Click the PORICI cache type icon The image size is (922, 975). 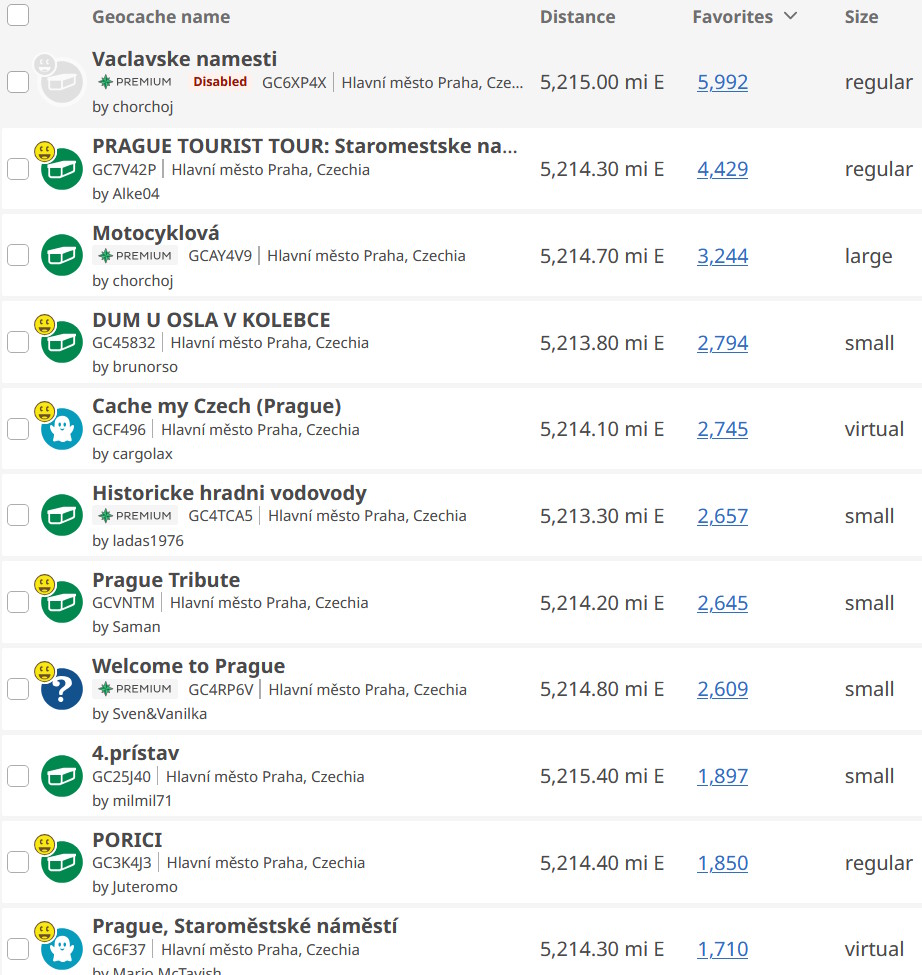pyautogui.click(x=62, y=862)
